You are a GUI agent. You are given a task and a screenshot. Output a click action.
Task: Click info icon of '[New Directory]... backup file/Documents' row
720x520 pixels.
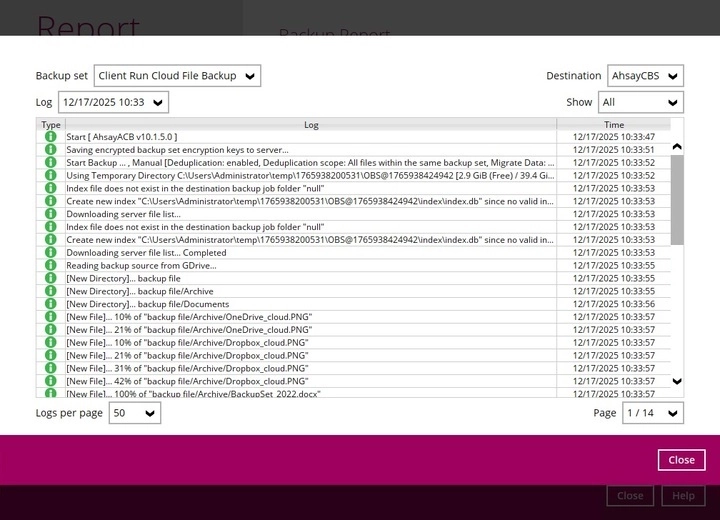(51, 304)
